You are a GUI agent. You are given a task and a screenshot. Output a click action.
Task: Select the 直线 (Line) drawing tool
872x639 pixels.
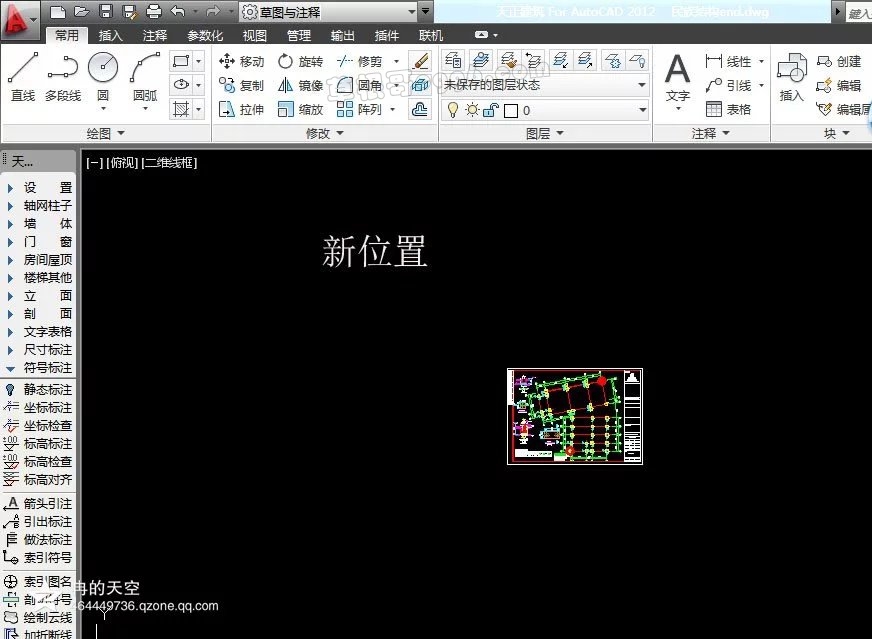click(23, 77)
